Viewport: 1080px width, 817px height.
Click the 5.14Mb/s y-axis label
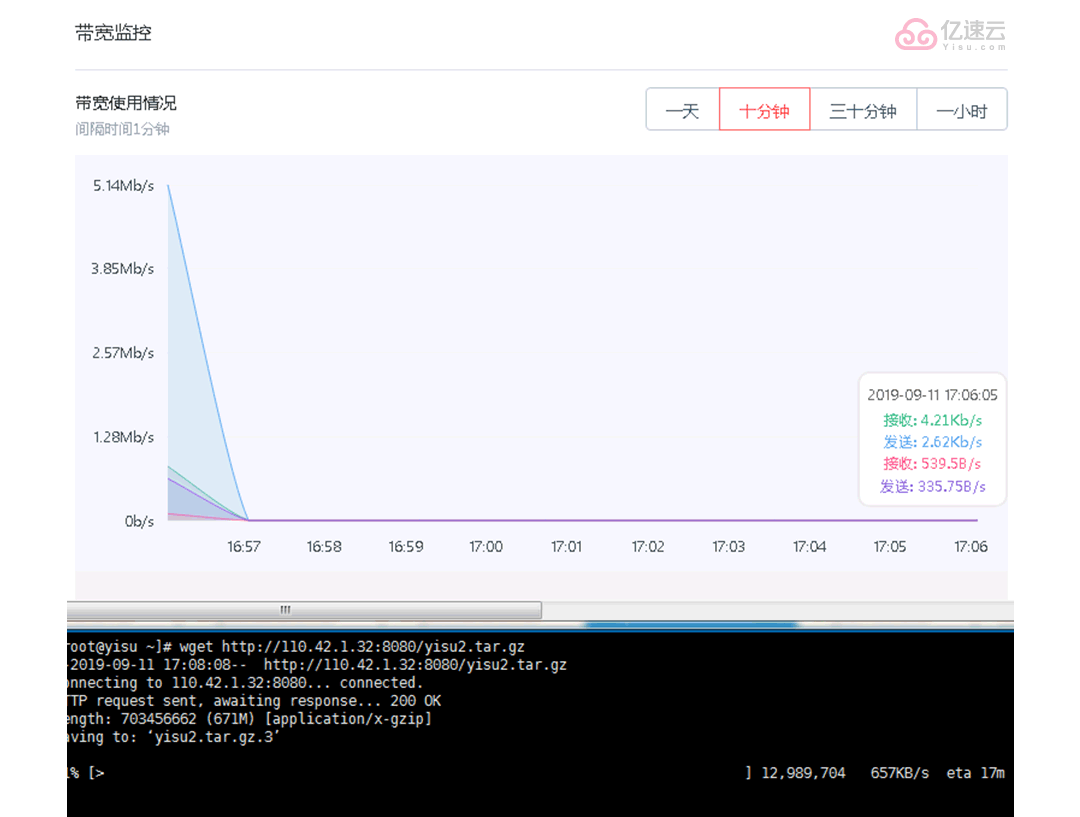pyautogui.click(x=123, y=185)
